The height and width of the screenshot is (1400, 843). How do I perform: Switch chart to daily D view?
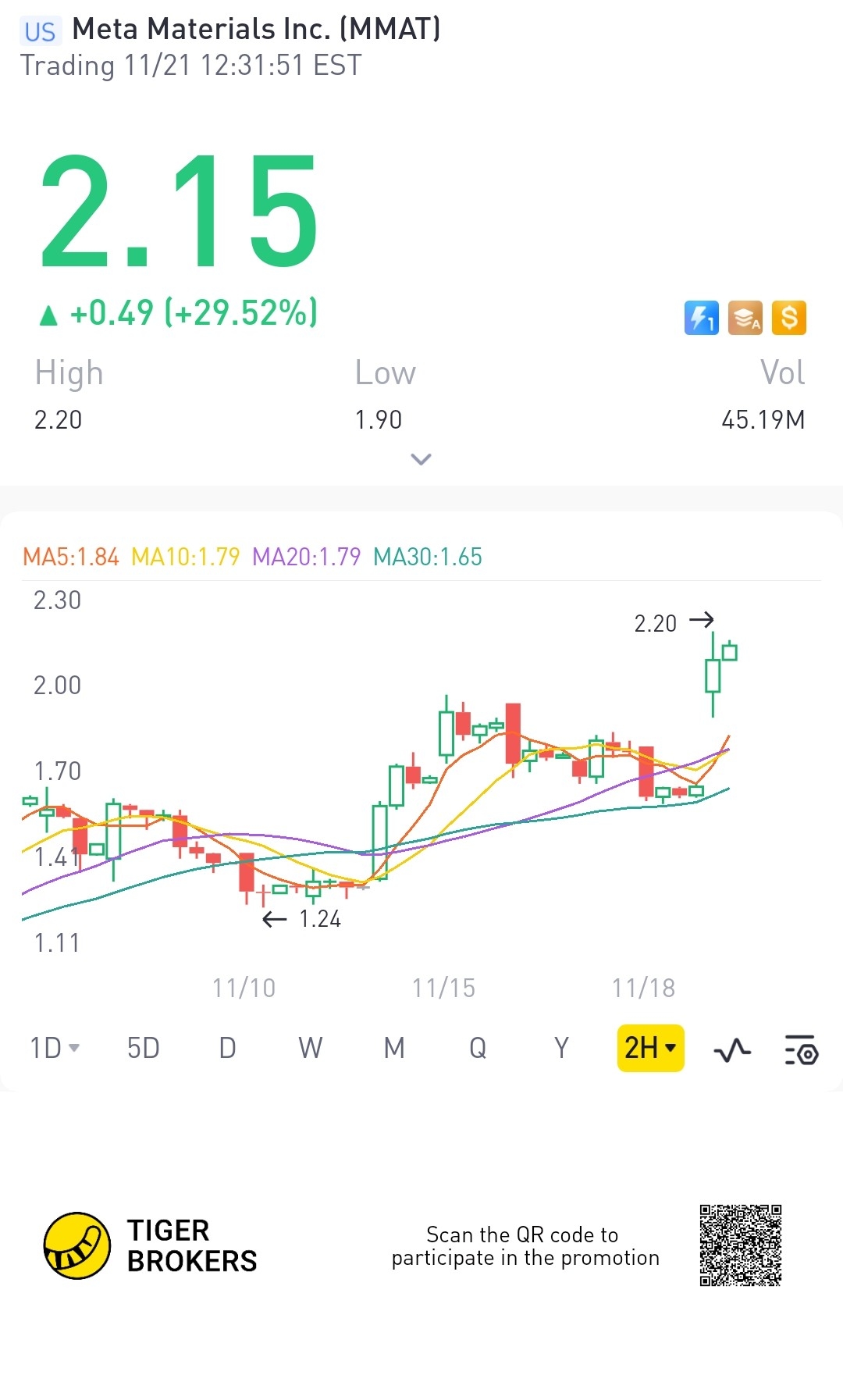[x=227, y=1048]
